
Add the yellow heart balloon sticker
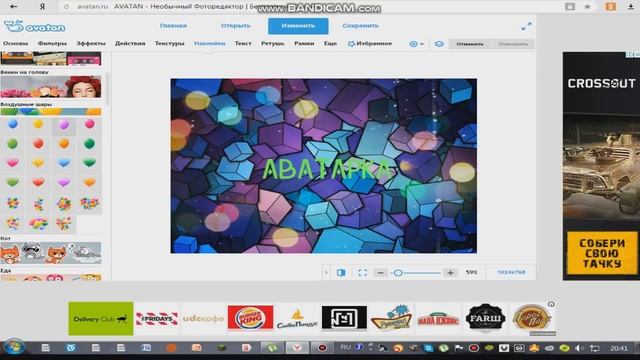[38, 163]
